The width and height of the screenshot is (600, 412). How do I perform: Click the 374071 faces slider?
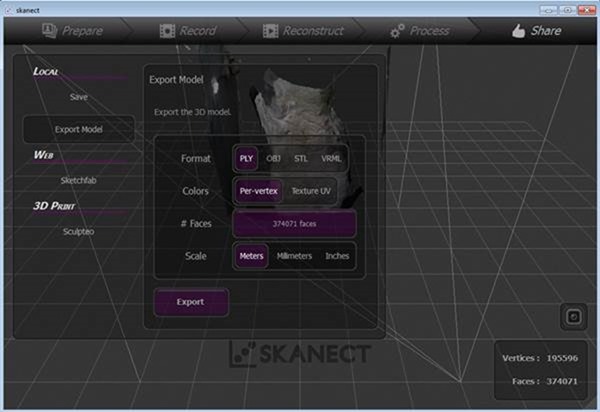point(295,224)
